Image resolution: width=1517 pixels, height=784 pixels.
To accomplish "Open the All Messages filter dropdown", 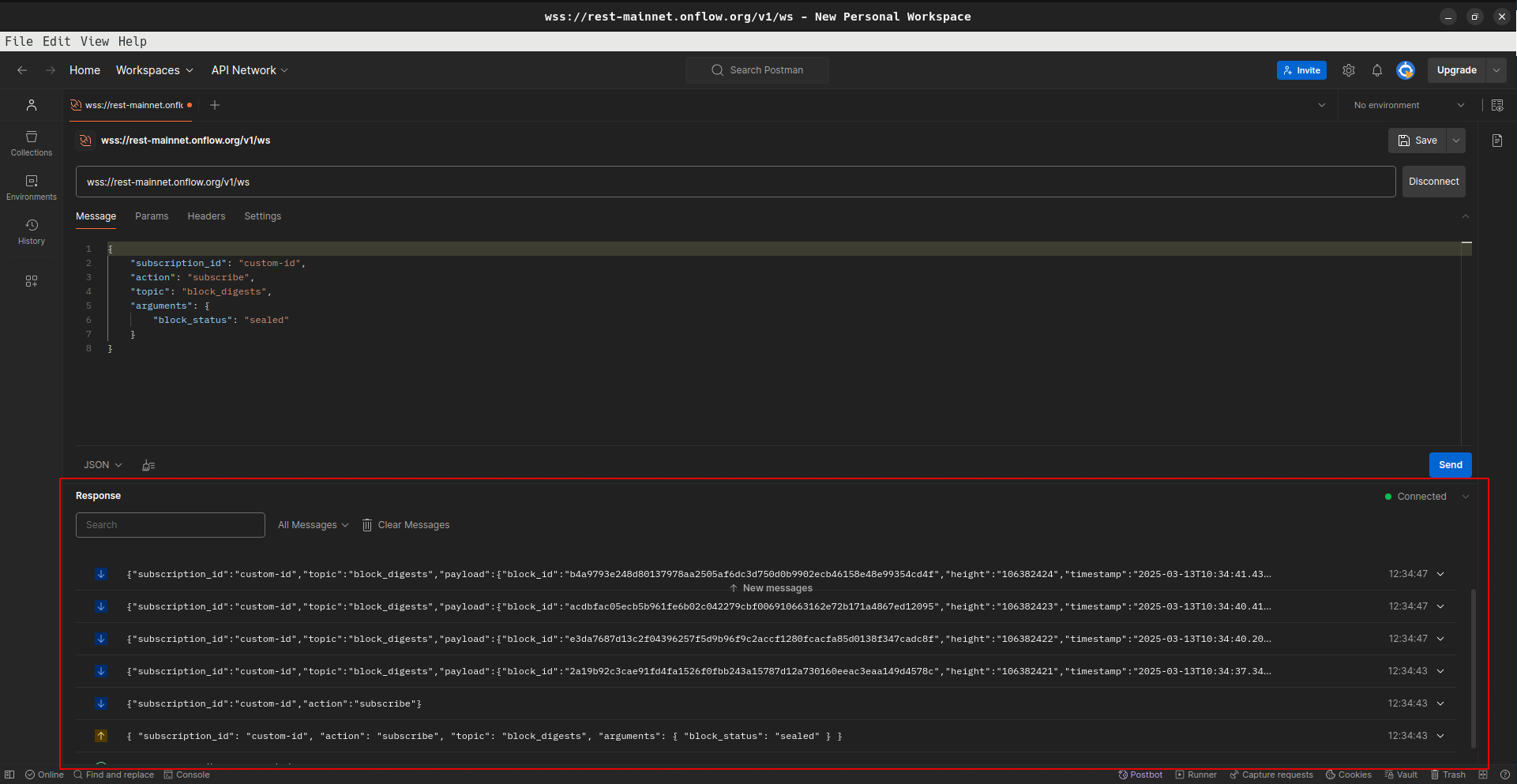I will [x=313, y=525].
